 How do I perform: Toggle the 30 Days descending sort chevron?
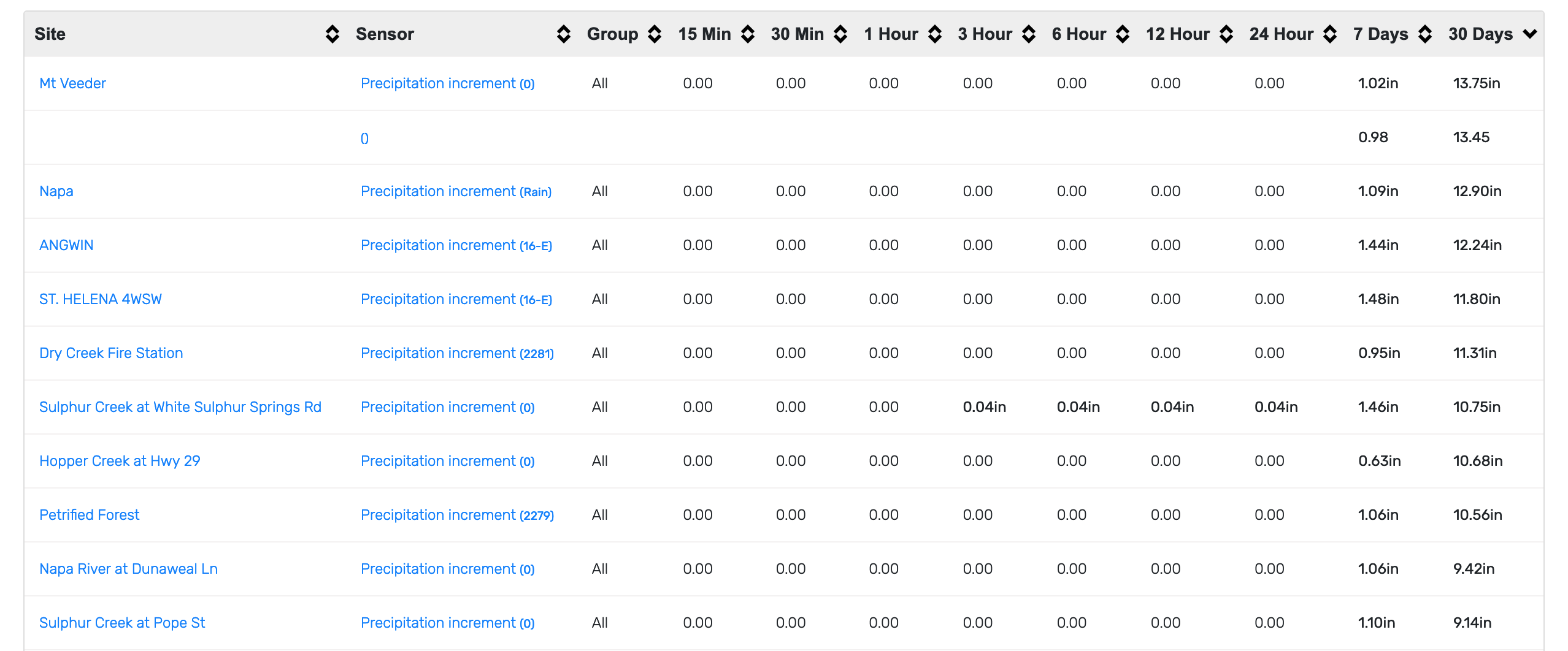point(1529,34)
